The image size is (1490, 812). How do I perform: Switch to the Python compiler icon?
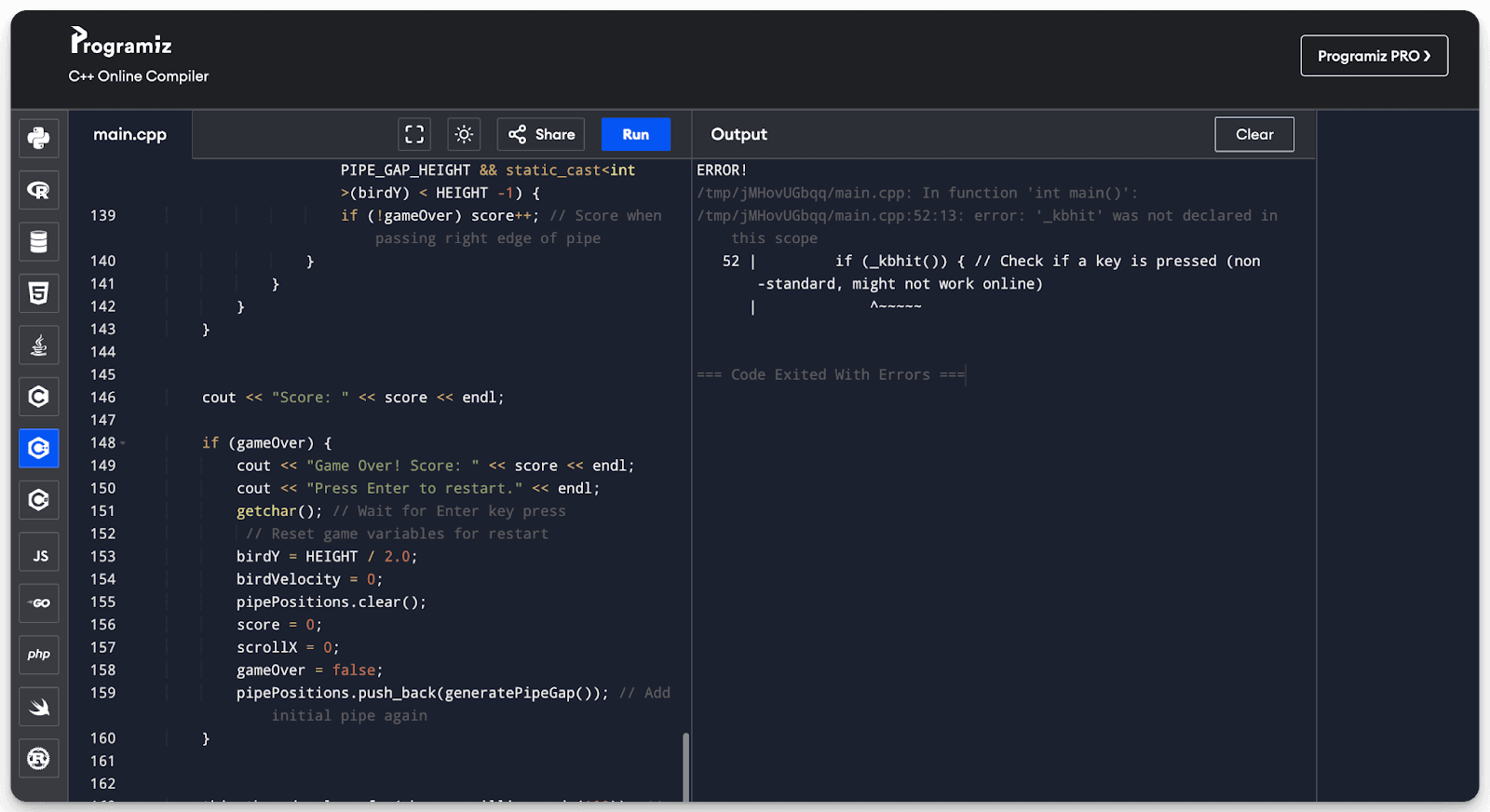click(x=38, y=139)
